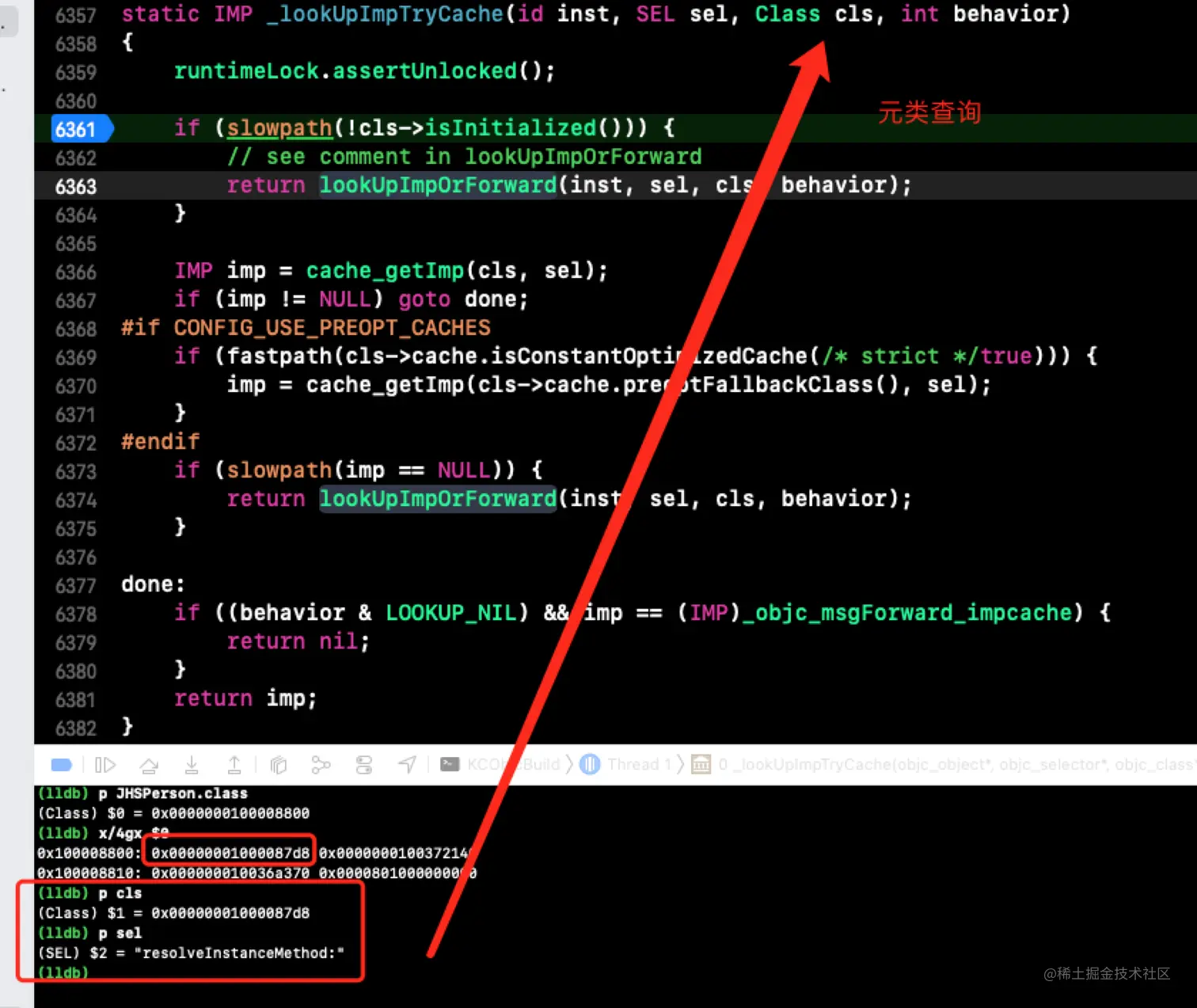Image resolution: width=1197 pixels, height=1008 pixels.
Task: Click the Step Into debug icon
Action: tap(192, 764)
